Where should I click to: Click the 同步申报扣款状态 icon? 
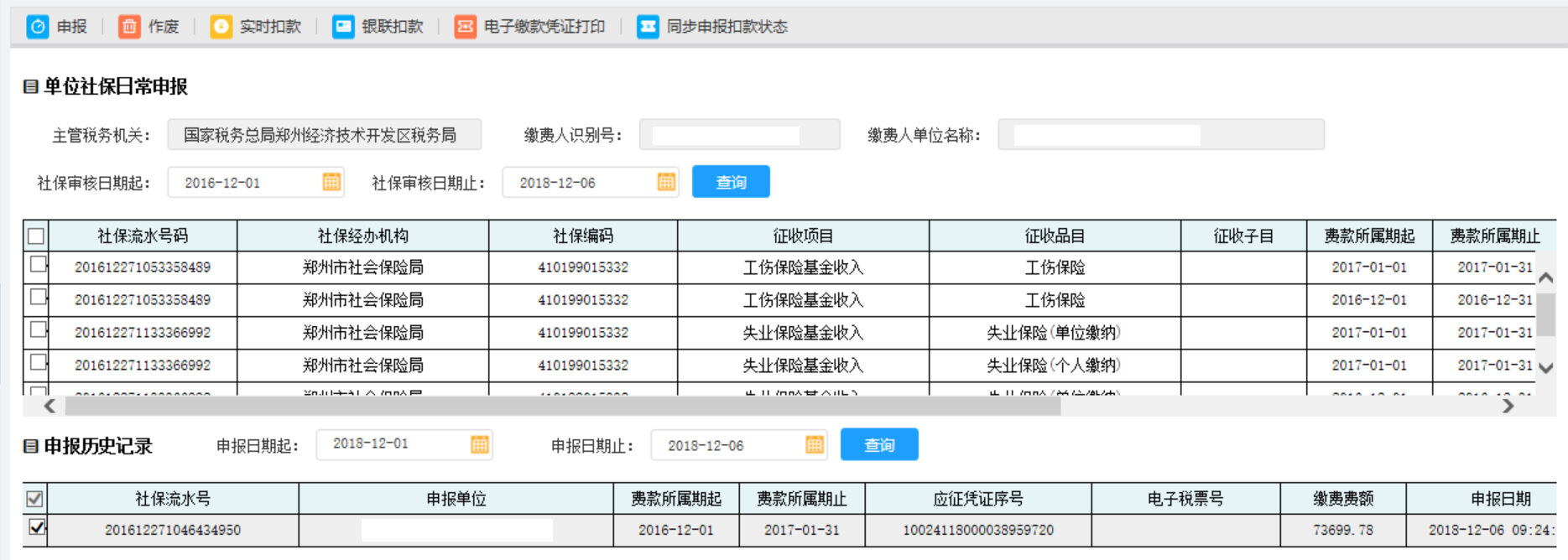[x=648, y=27]
